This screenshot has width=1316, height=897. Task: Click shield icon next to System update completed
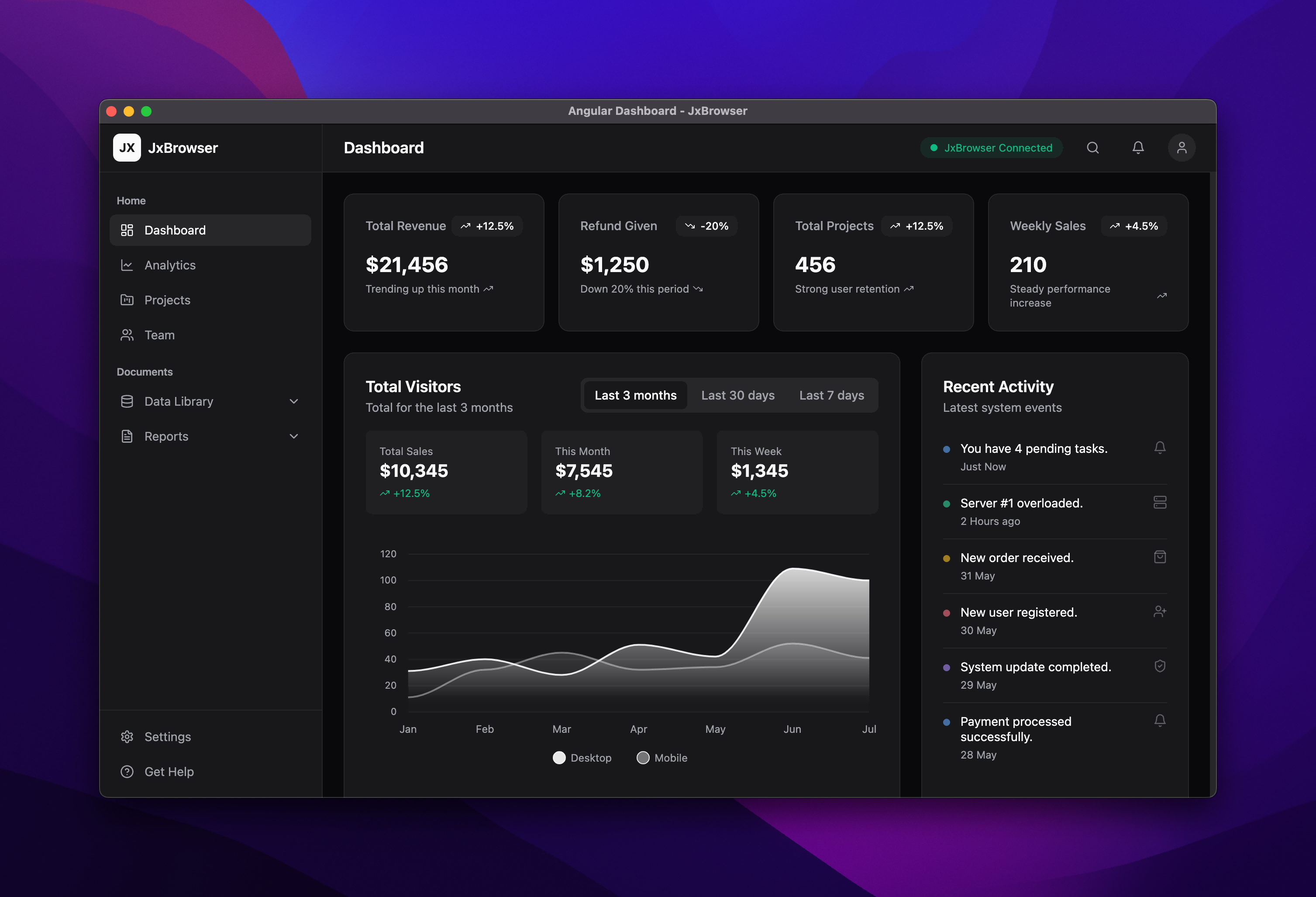pos(1159,666)
